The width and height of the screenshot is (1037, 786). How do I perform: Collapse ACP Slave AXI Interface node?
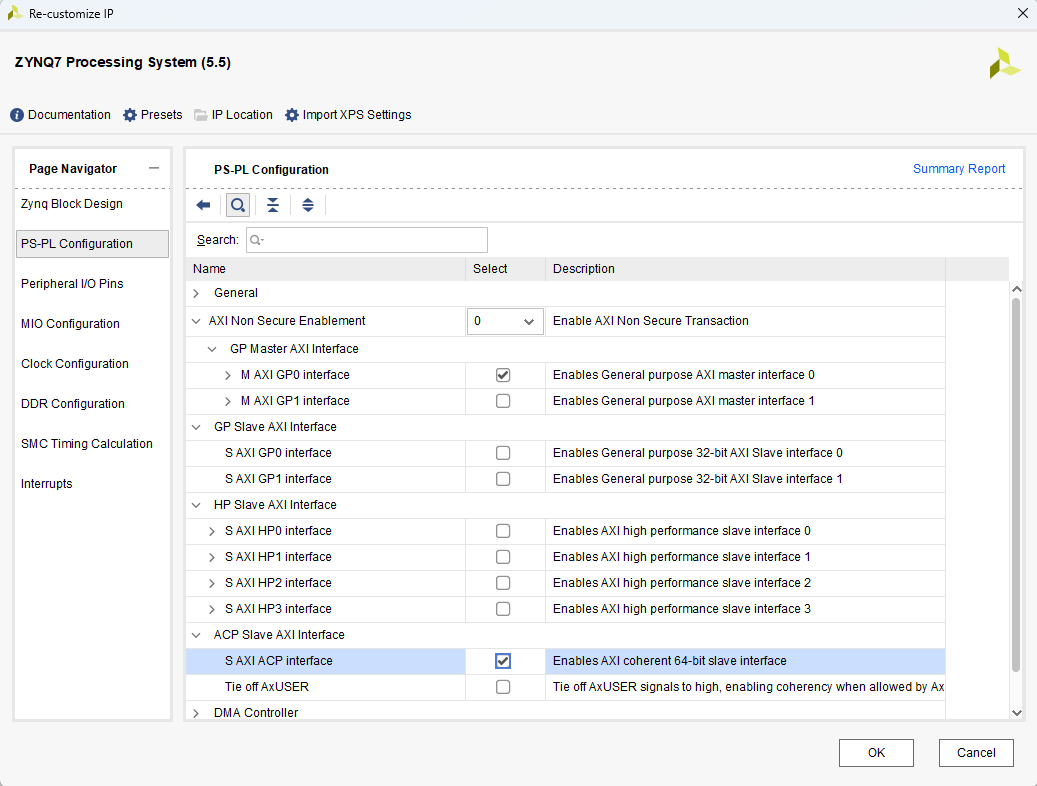pyautogui.click(x=196, y=635)
